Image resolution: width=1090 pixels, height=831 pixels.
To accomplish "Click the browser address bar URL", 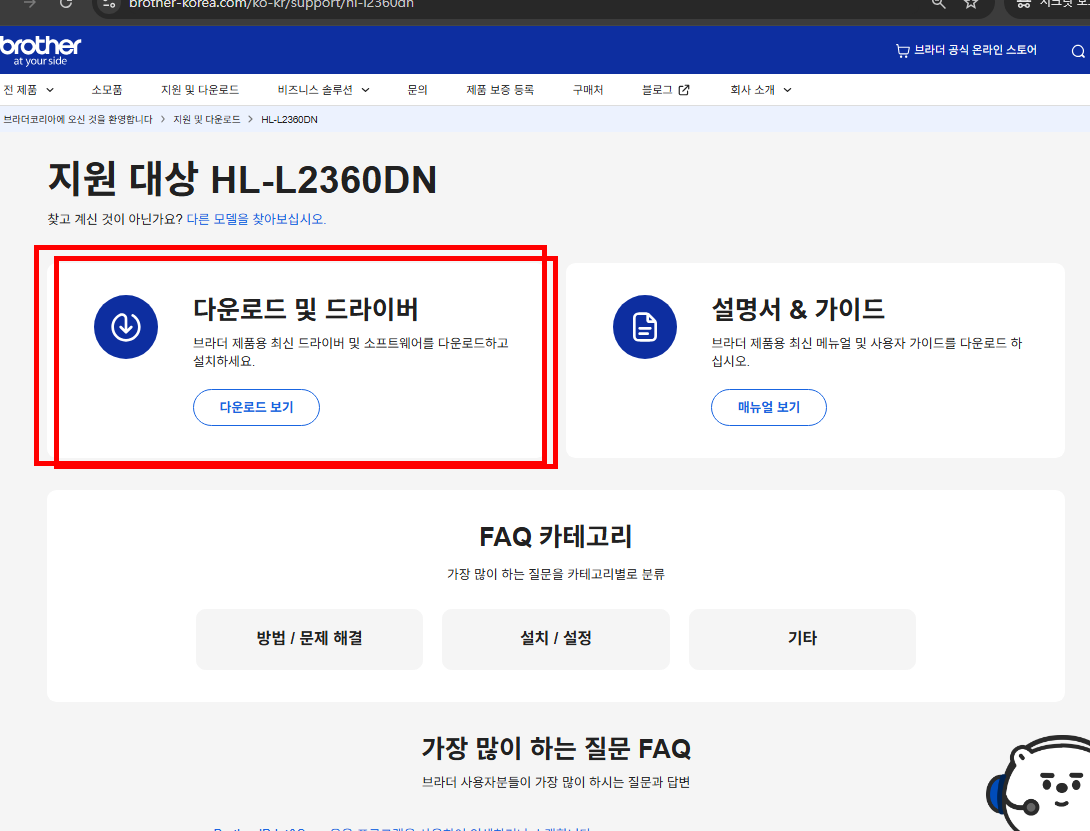I will (271, 4).
